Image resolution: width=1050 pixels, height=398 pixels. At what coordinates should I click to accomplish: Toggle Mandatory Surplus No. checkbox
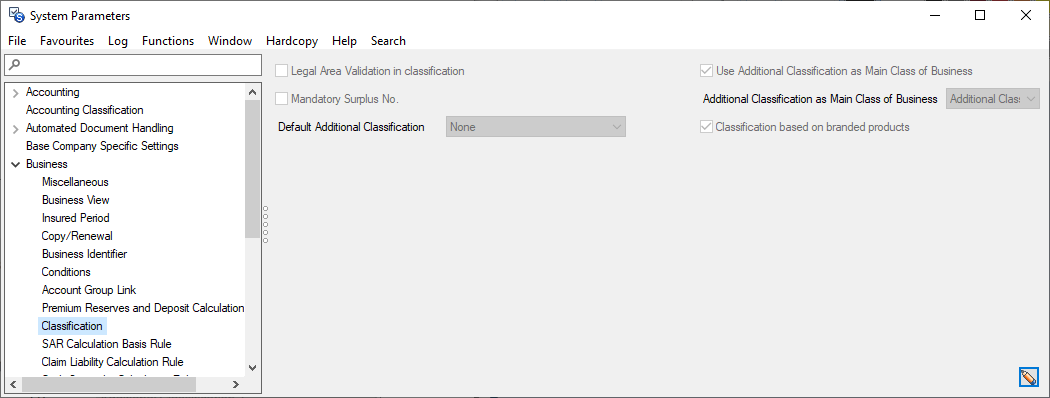pos(282,99)
